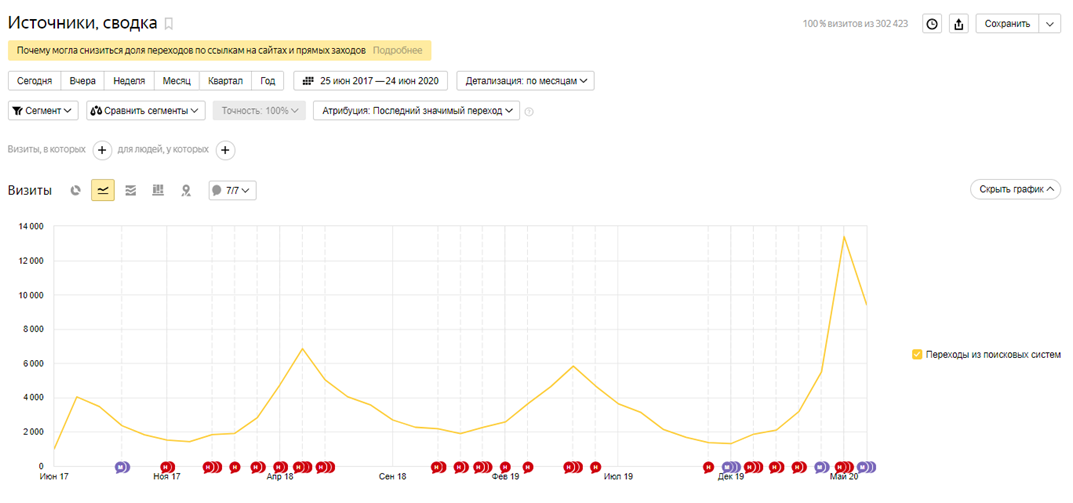The width and height of the screenshot is (1073, 503).
Task: Open annotations 7/7 dropdown
Action: tap(233, 190)
